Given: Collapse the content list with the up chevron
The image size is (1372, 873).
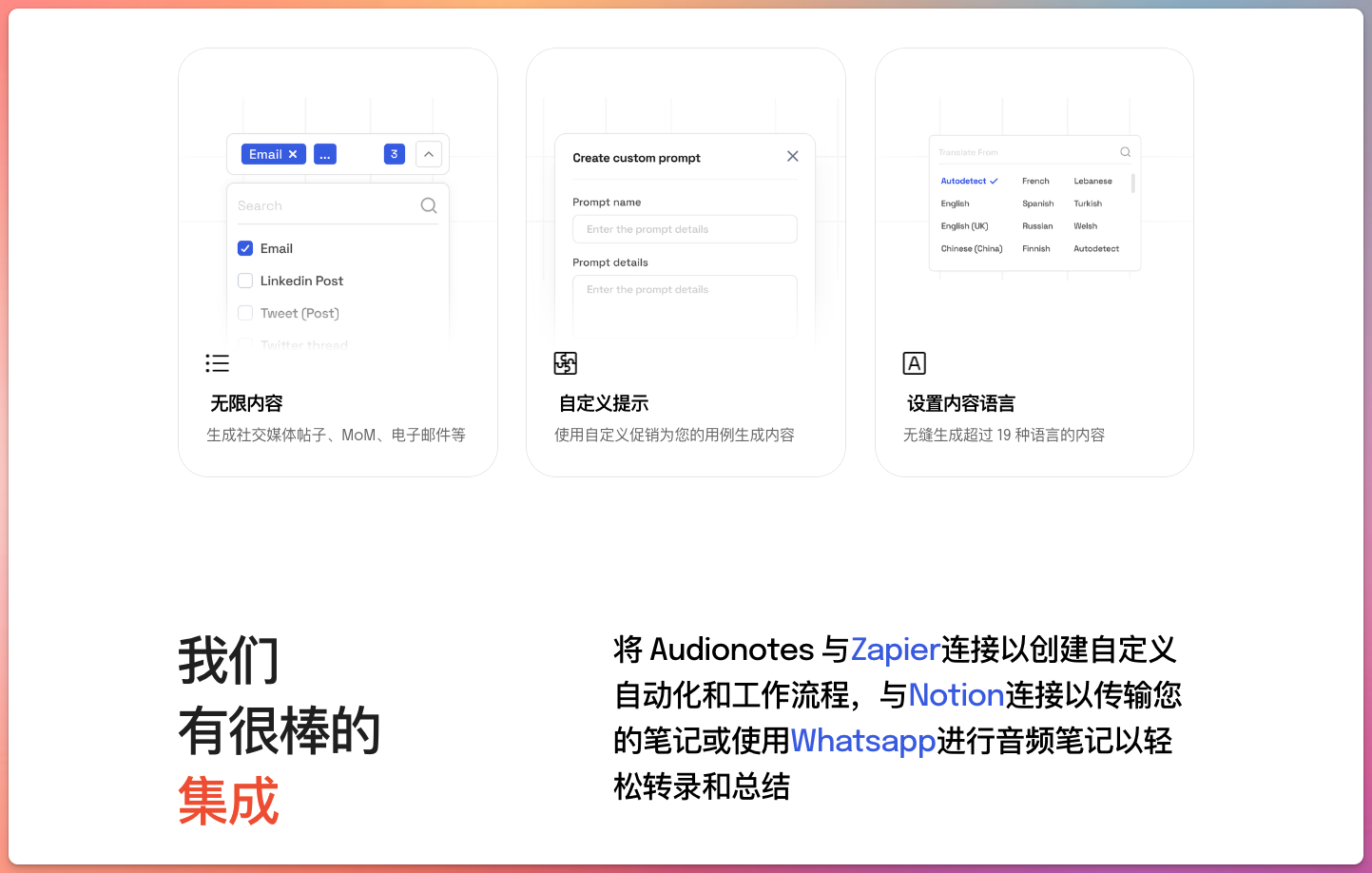Looking at the screenshot, I should pyautogui.click(x=429, y=153).
